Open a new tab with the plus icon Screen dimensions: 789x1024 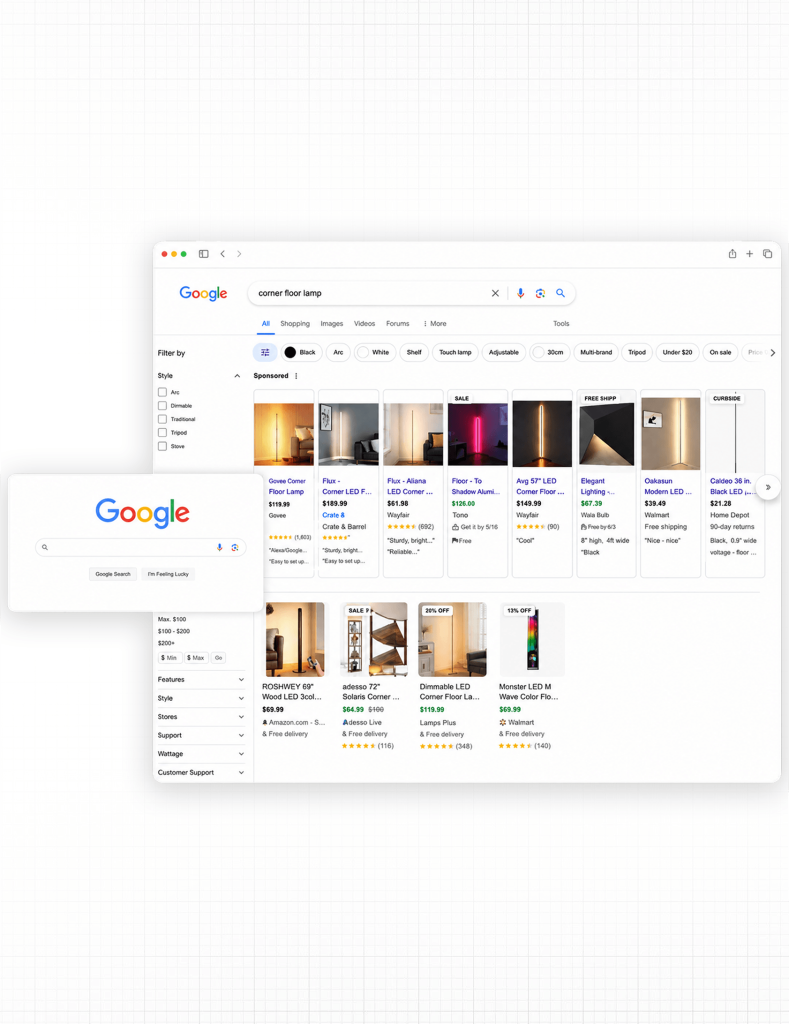click(750, 253)
